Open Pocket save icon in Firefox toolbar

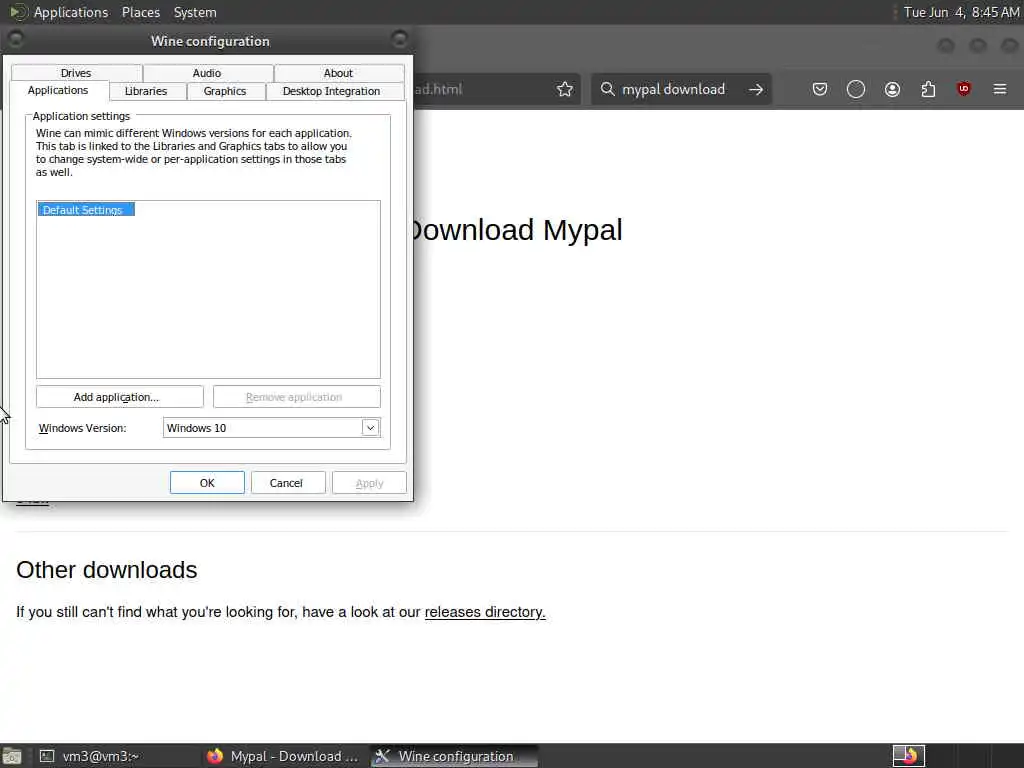point(820,89)
